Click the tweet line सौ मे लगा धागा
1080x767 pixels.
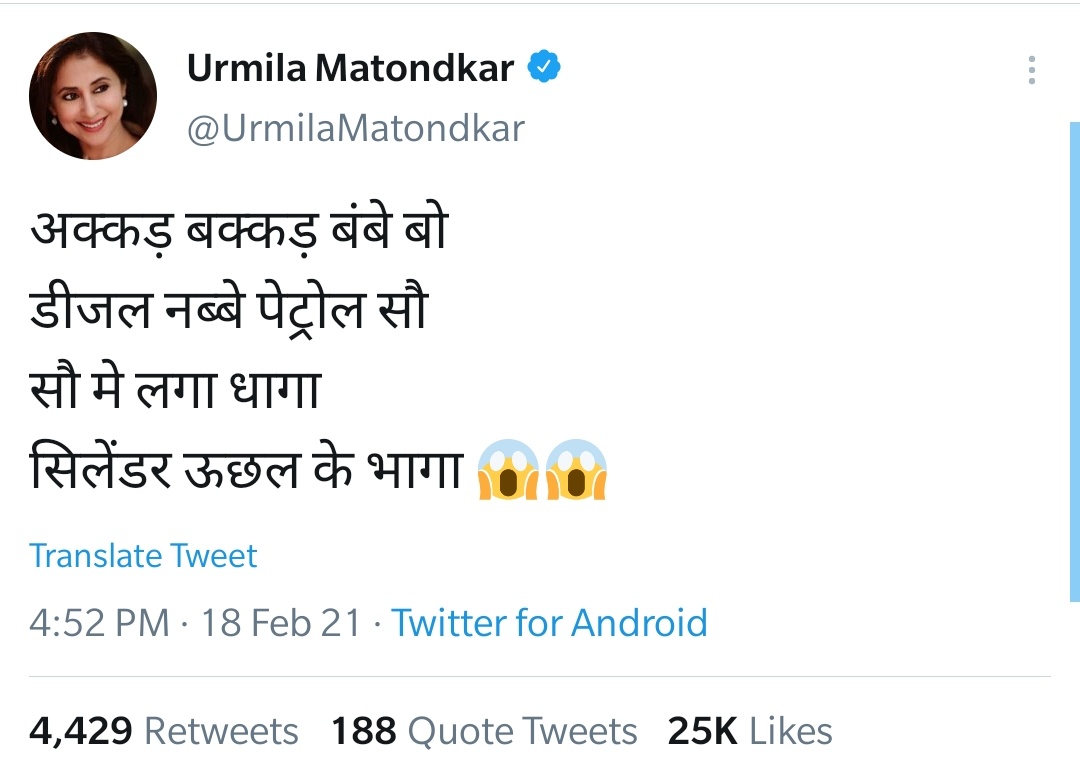tap(174, 390)
